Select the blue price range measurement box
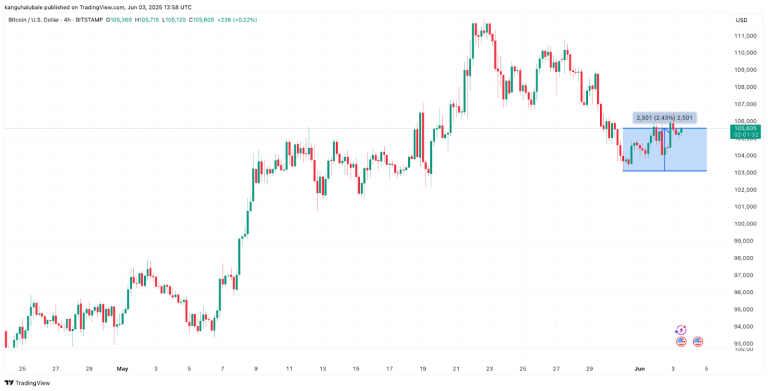Image resolution: width=768 pixels, height=391 pixels. (x=665, y=149)
